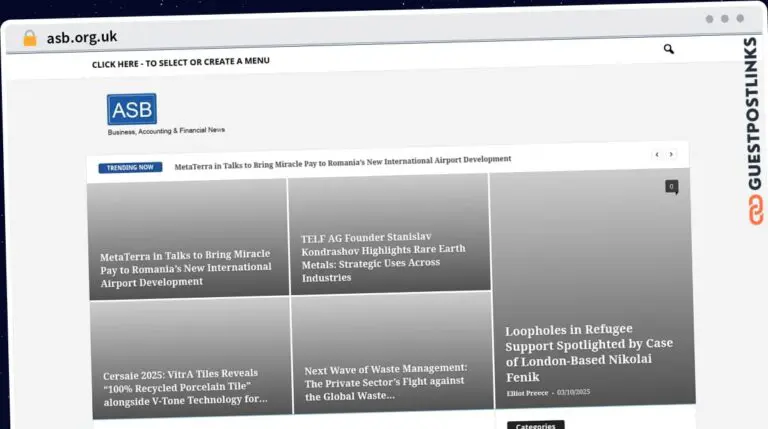The image size is (768, 429).
Task: Click the comment count bubble icon
Action: (x=671, y=186)
